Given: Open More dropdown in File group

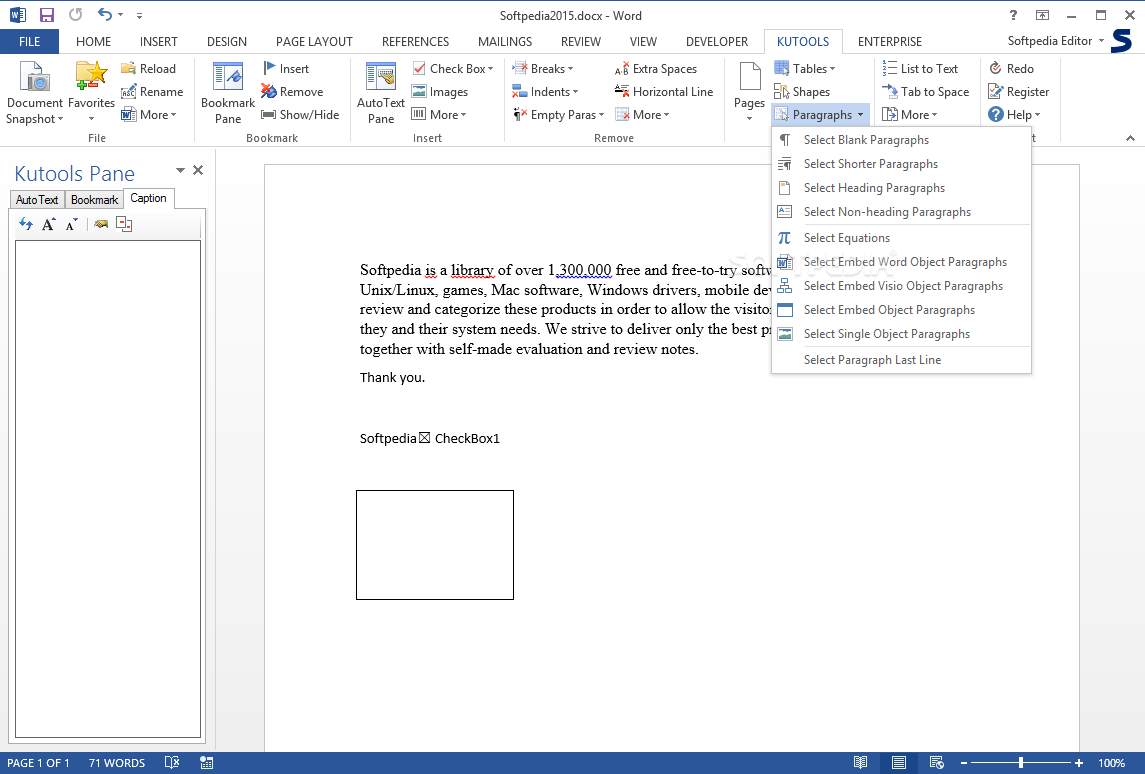Looking at the screenshot, I should click(149, 115).
